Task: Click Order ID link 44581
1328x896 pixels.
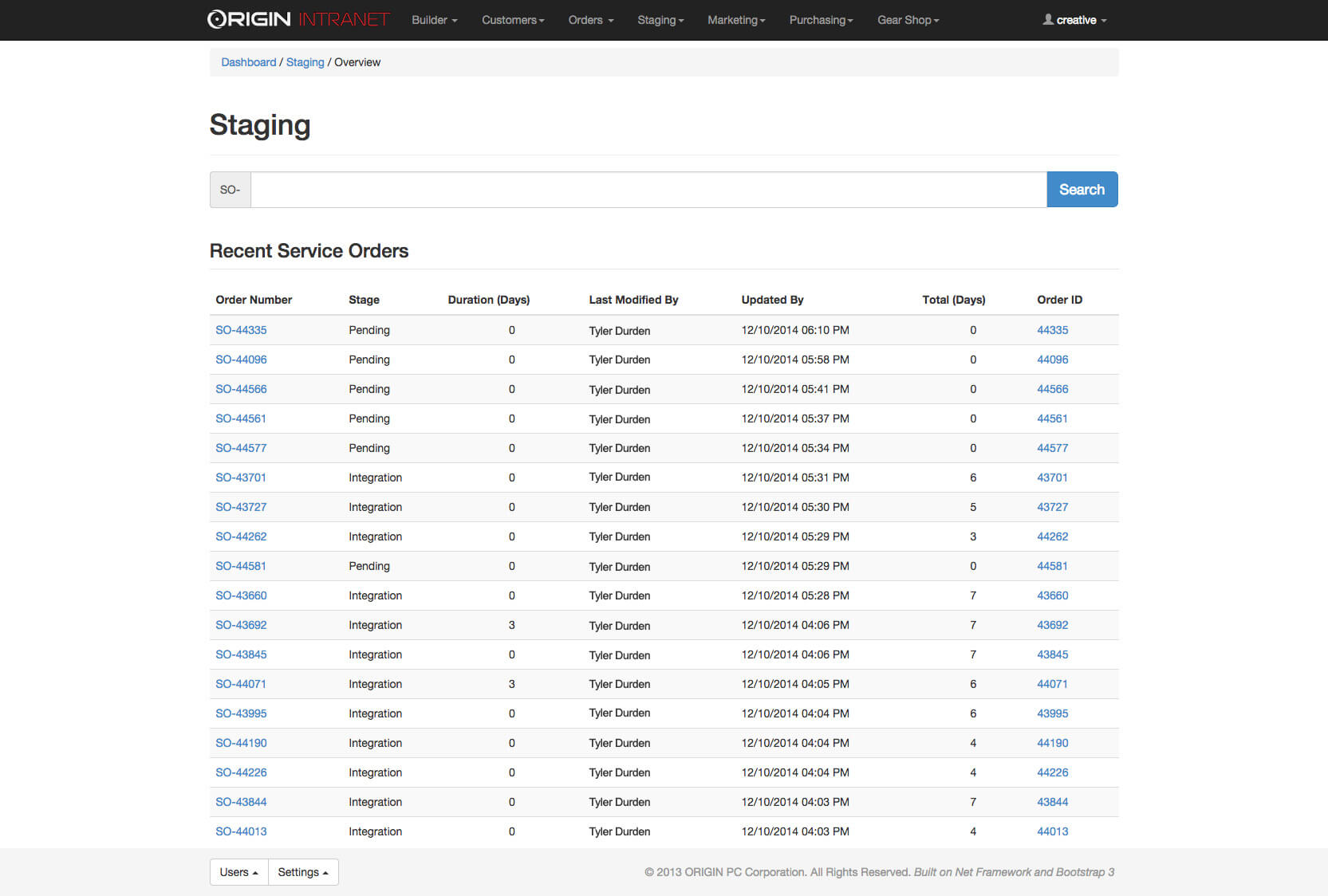Action: (1052, 566)
